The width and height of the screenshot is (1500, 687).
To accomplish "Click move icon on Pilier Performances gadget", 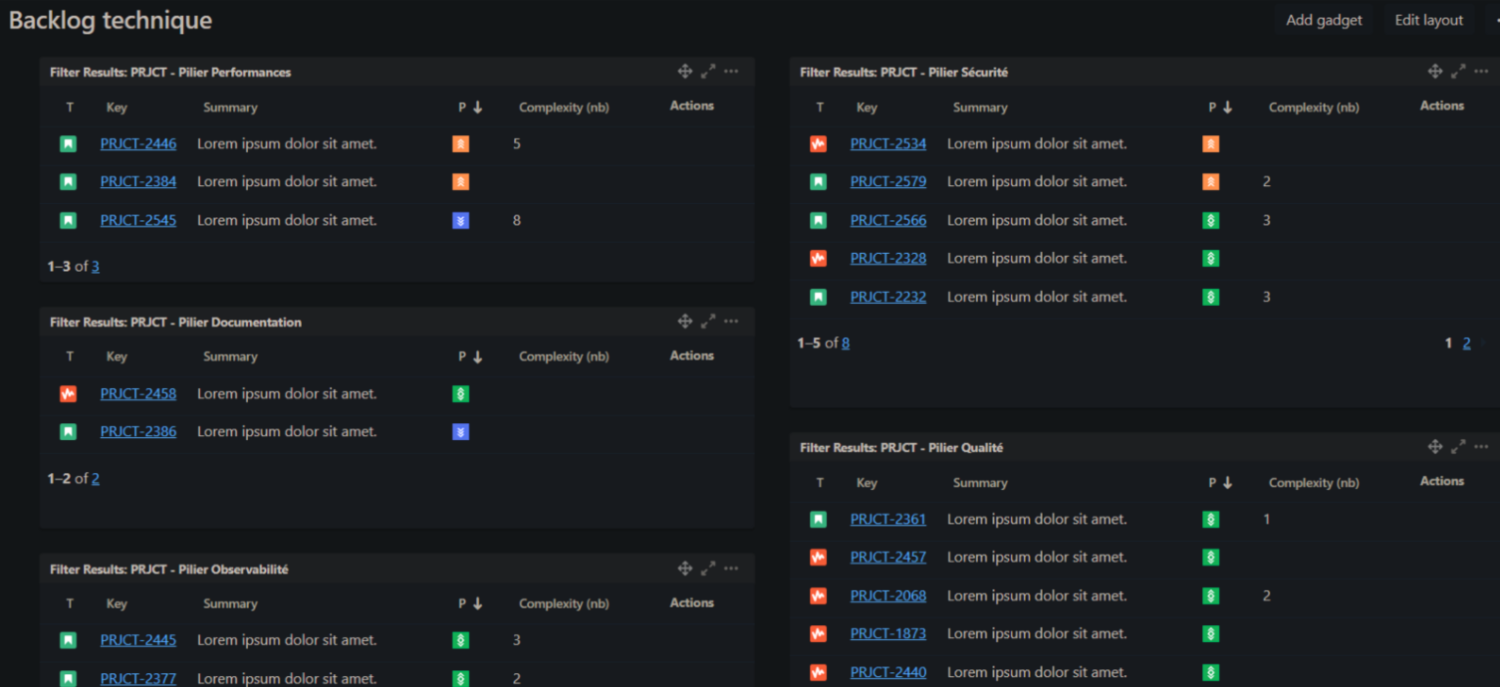I will (x=685, y=71).
